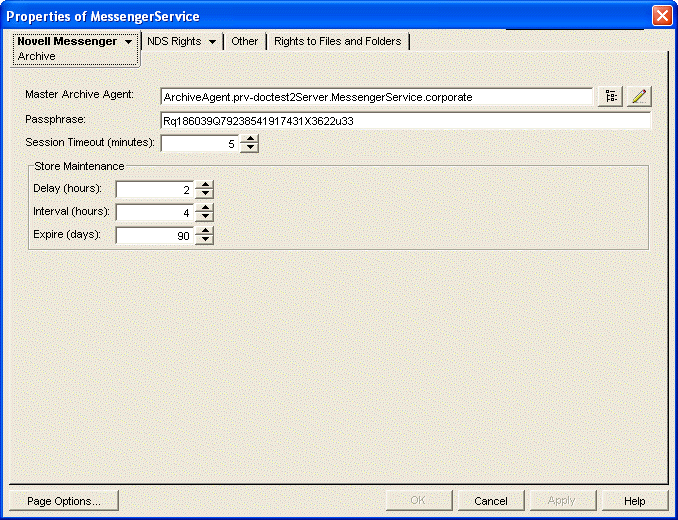
Task: Click the Cancel button
Action: (491, 501)
